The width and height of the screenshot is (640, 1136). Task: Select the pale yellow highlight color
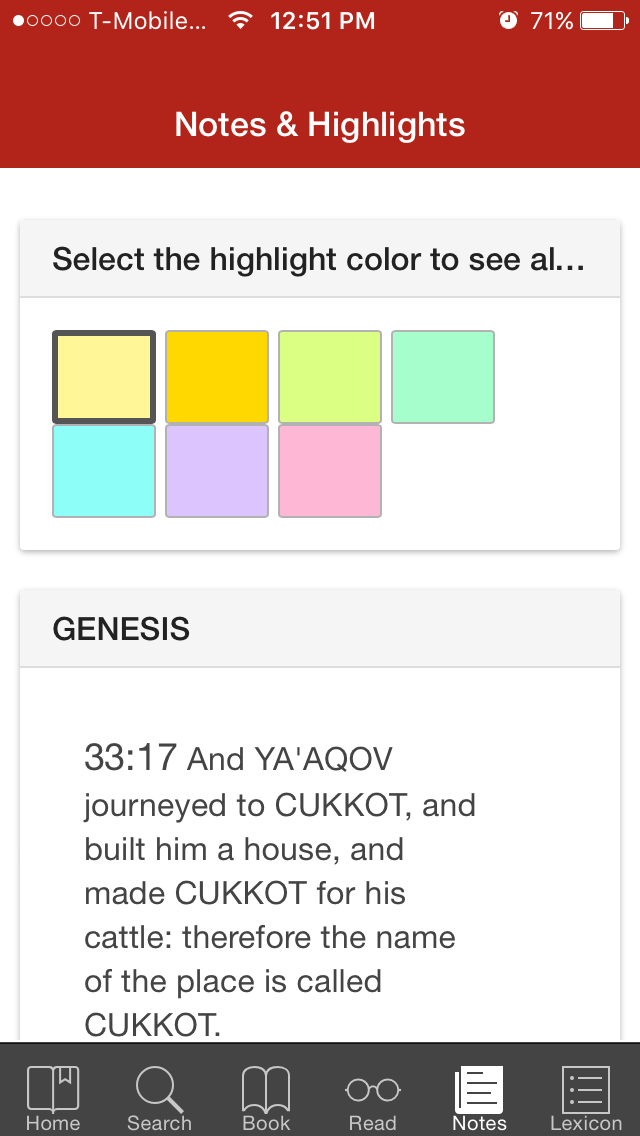(104, 377)
